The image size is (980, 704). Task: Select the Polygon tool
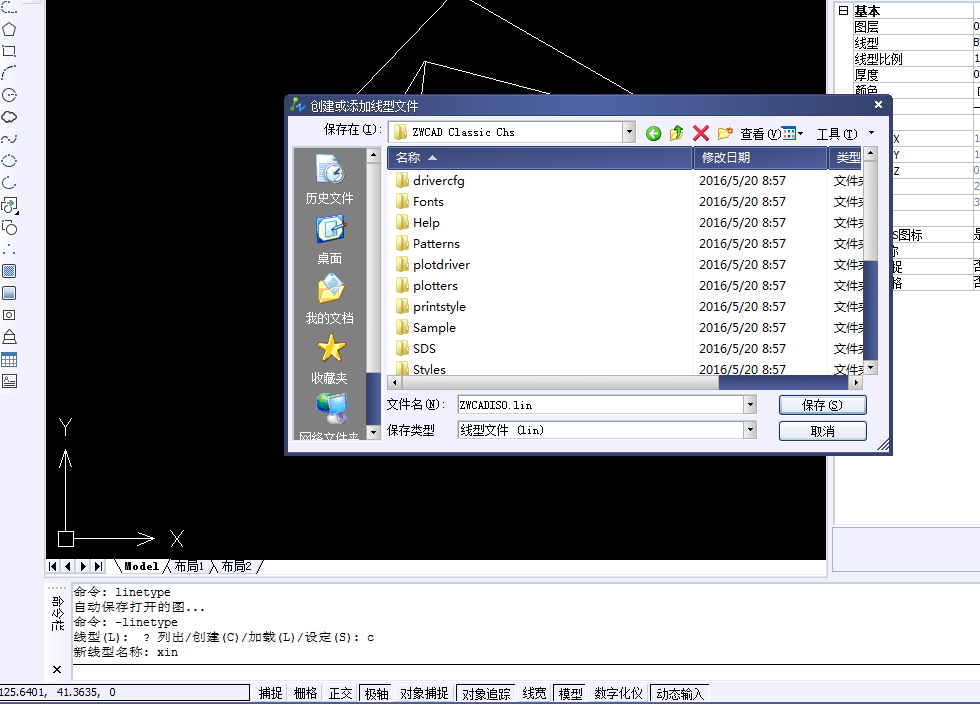(9, 30)
